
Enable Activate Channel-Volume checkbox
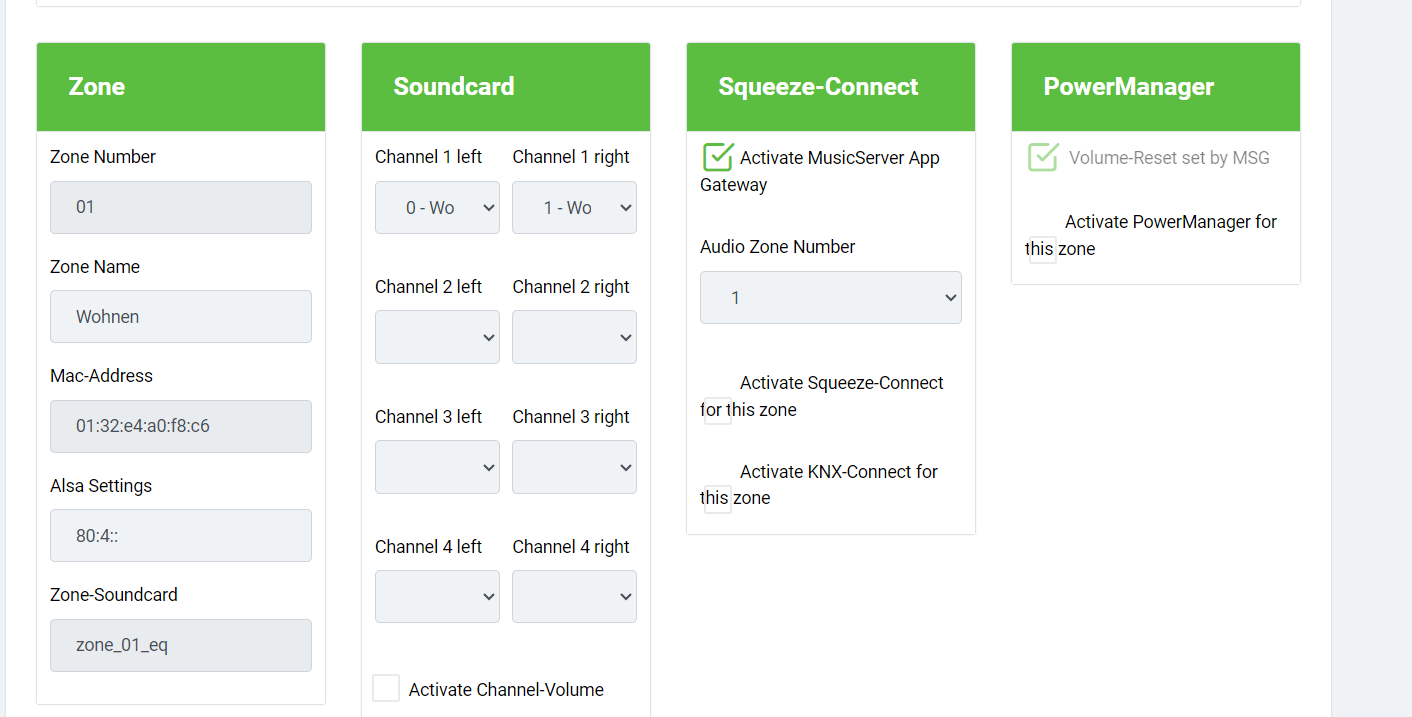[386, 689]
